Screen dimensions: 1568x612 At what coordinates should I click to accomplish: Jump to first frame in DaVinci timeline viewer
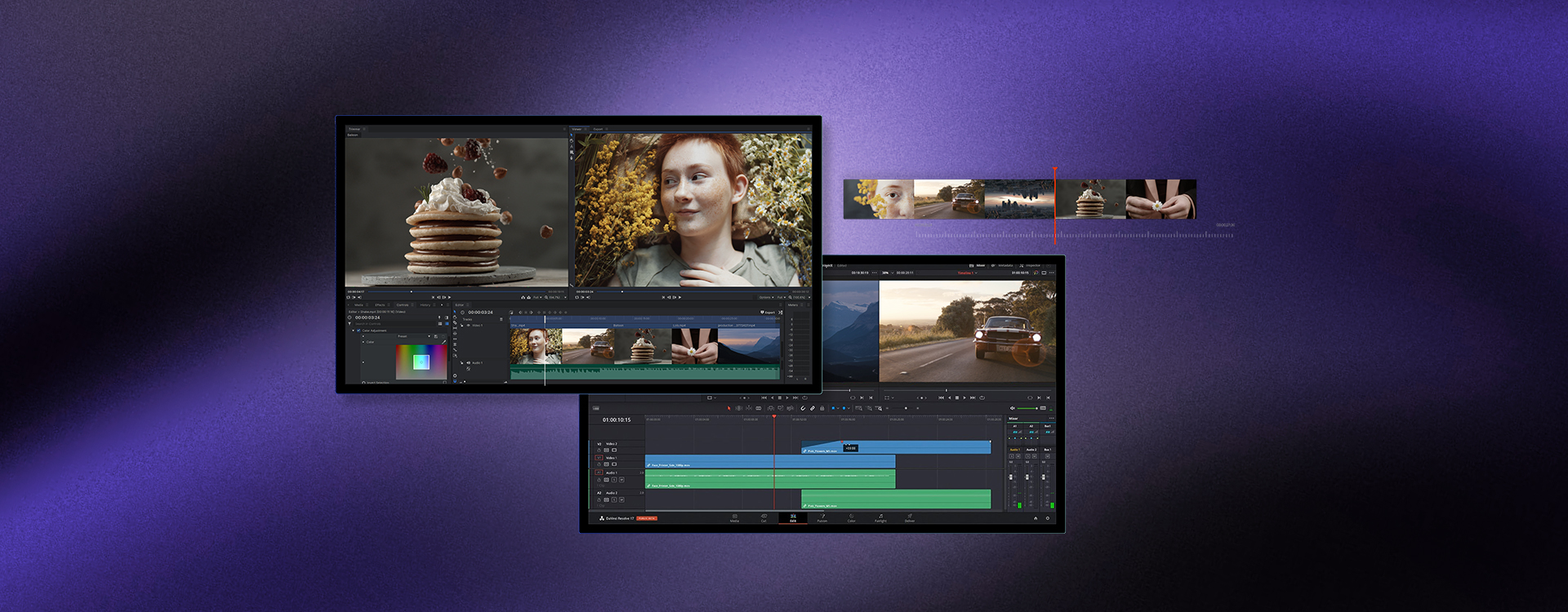click(x=941, y=397)
